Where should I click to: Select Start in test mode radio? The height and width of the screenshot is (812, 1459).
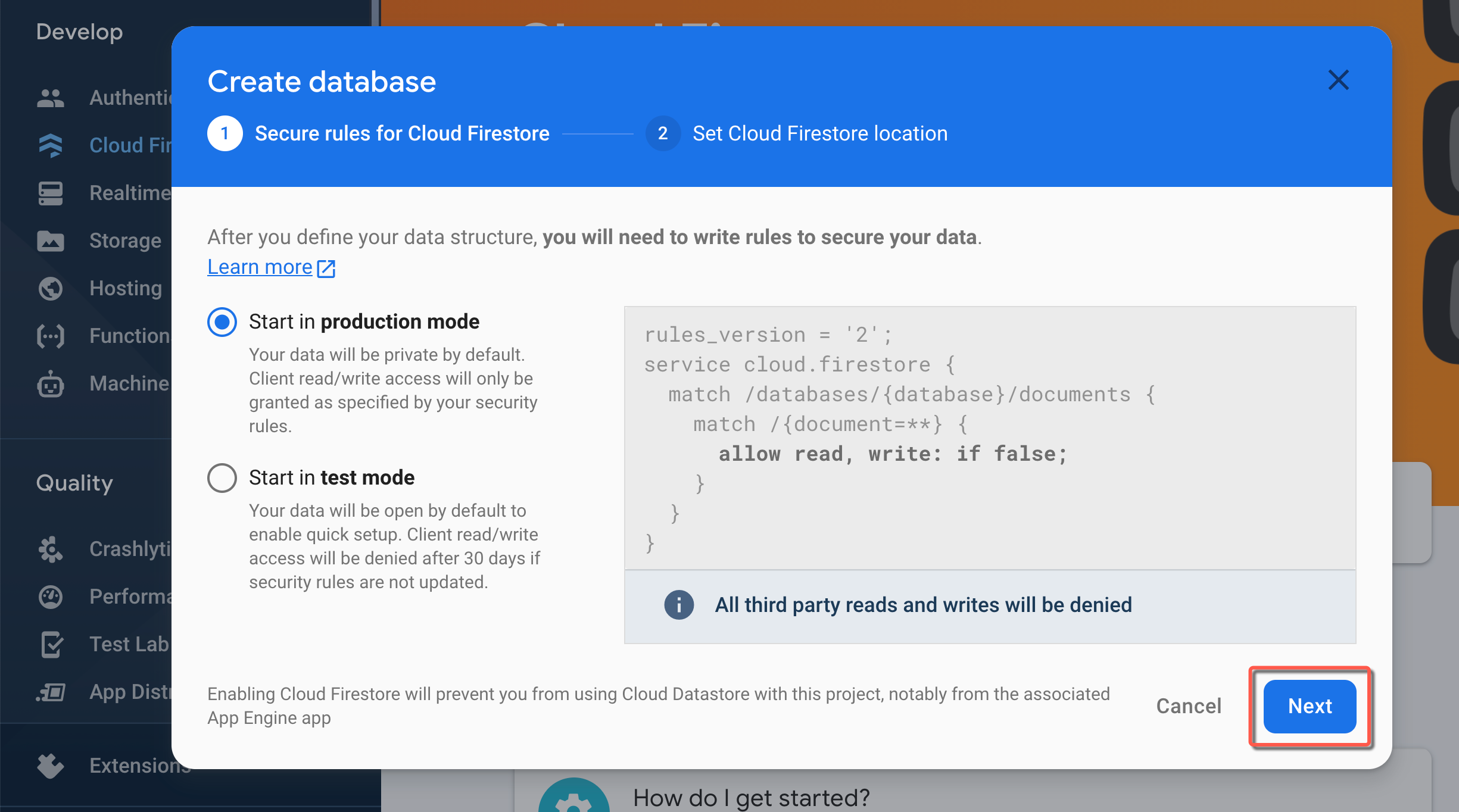(222, 478)
